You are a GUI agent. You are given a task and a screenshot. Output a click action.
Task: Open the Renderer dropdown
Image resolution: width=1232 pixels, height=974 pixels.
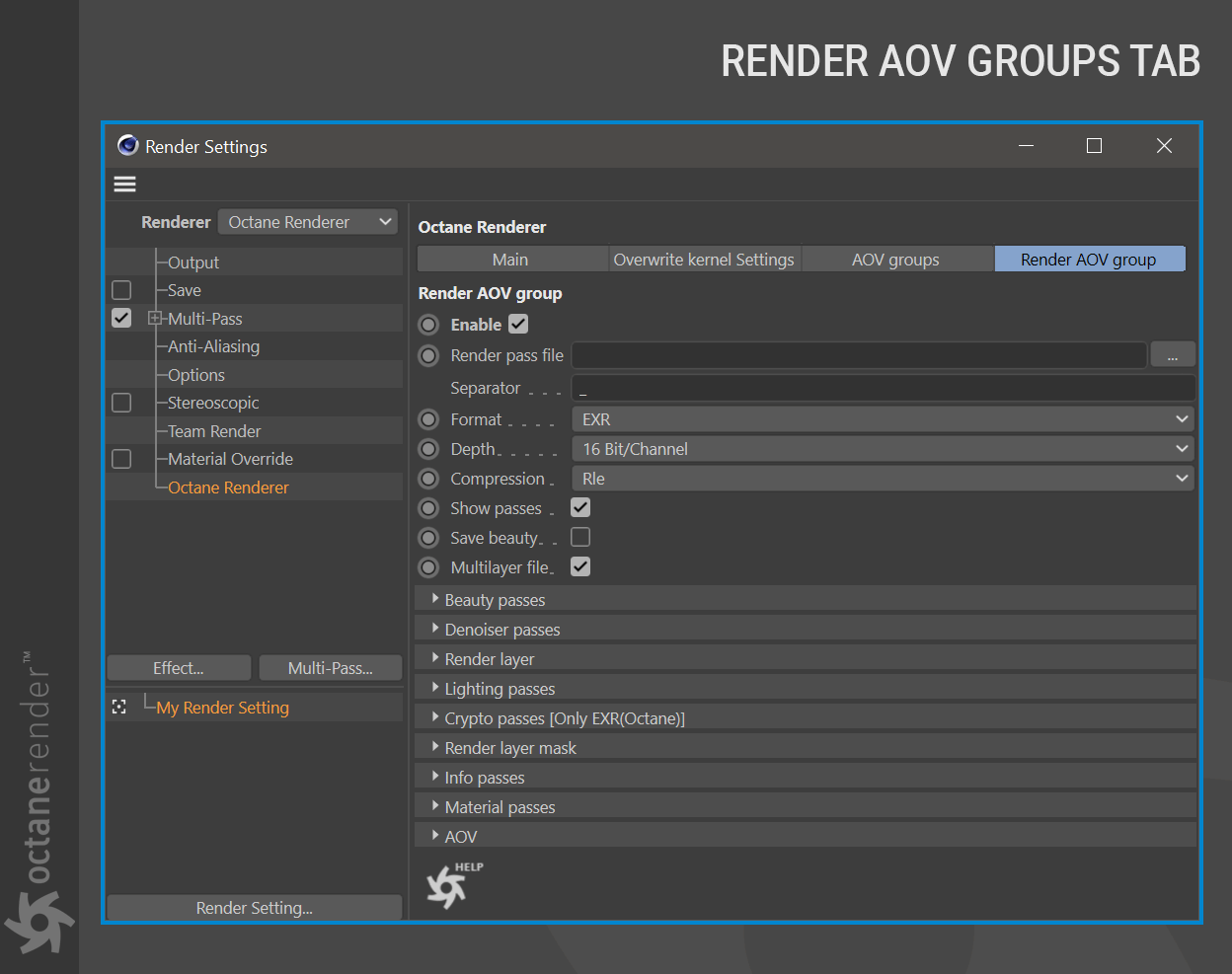(x=308, y=222)
